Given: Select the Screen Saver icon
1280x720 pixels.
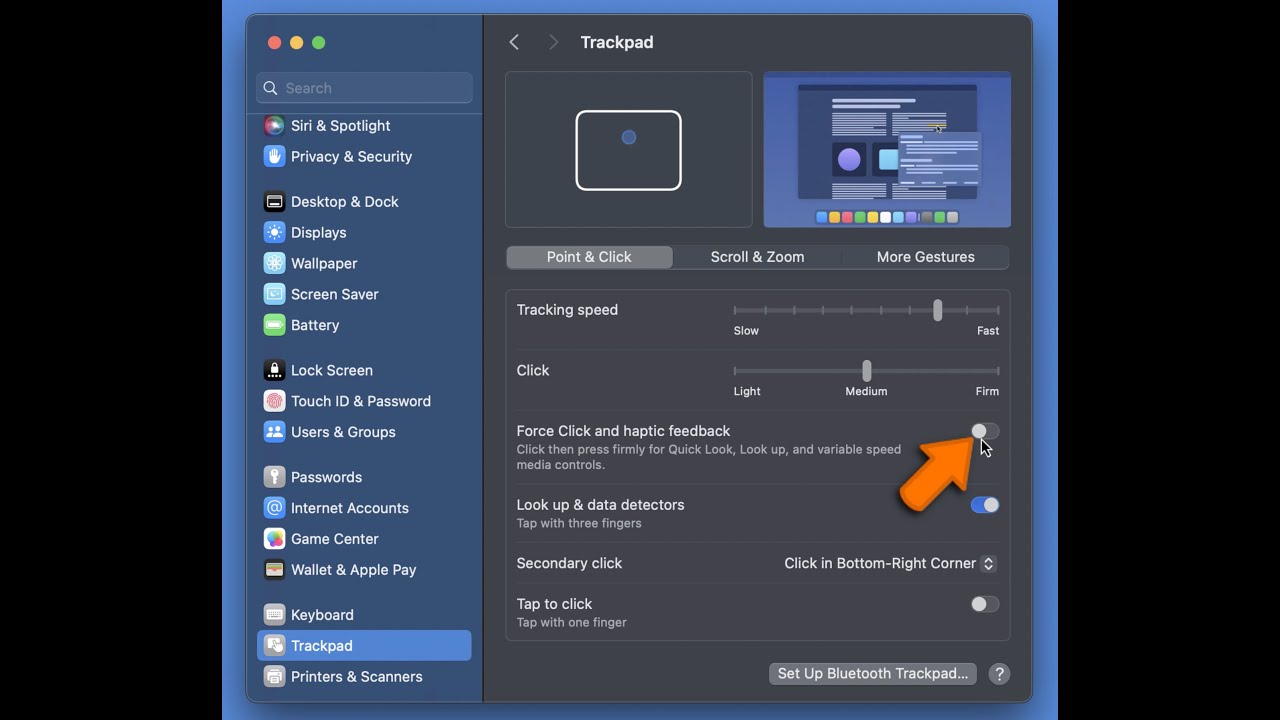Looking at the screenshot, I should click(x=274, y=295).
